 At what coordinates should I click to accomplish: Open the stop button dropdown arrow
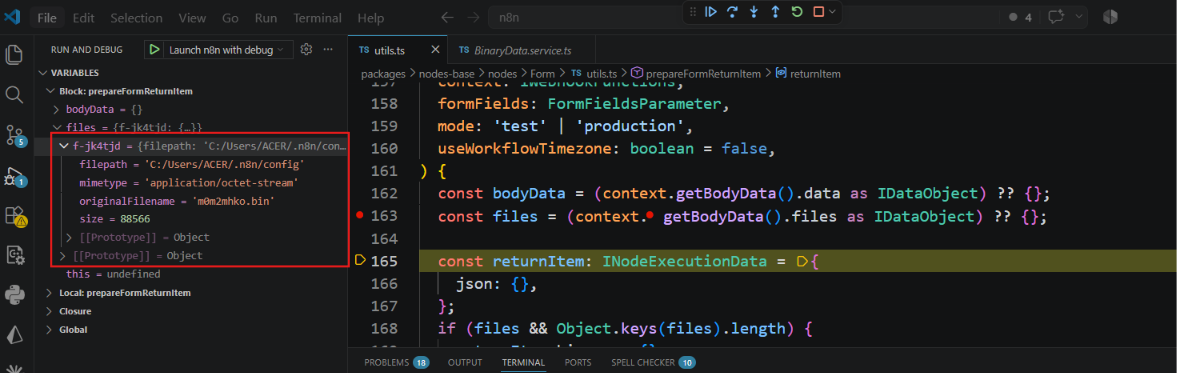click(x=833, y=12)
